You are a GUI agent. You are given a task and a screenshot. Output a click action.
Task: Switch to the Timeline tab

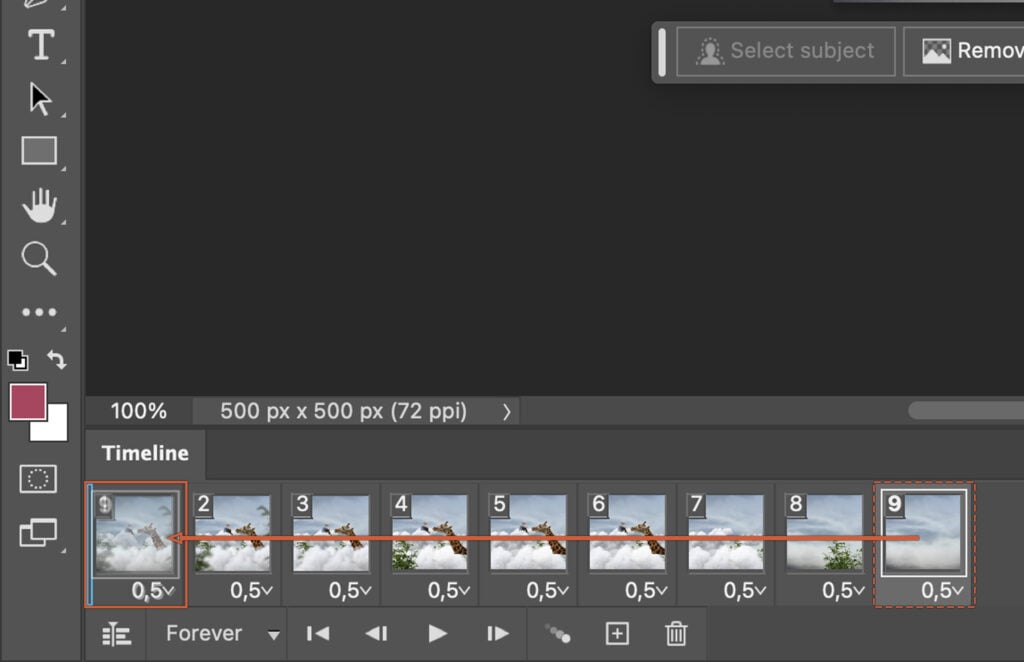pos(144,453)
